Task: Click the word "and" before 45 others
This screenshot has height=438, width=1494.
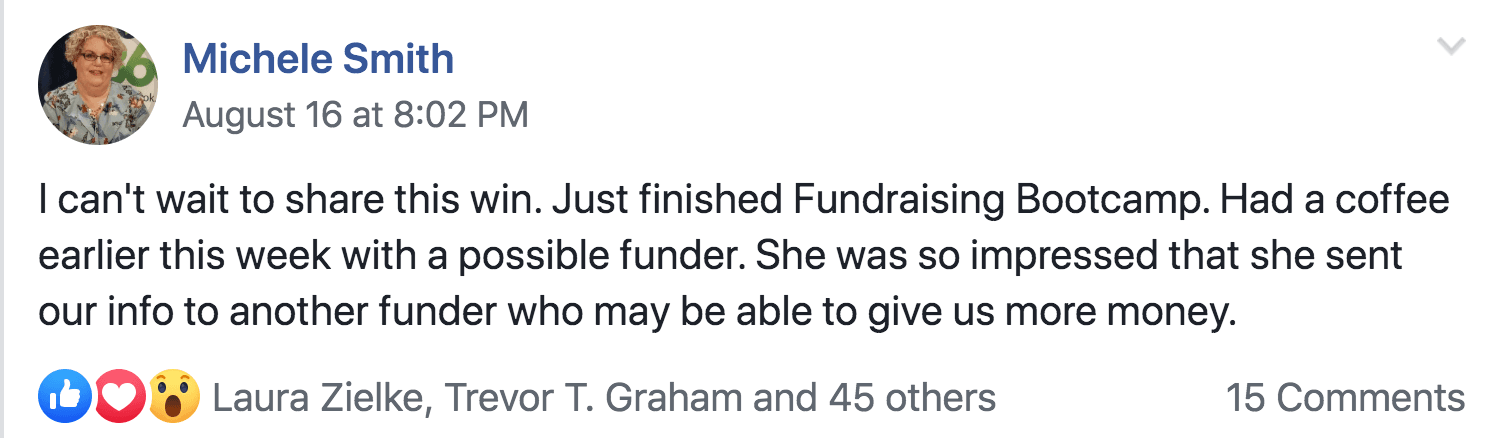Action: coord(785,398)
